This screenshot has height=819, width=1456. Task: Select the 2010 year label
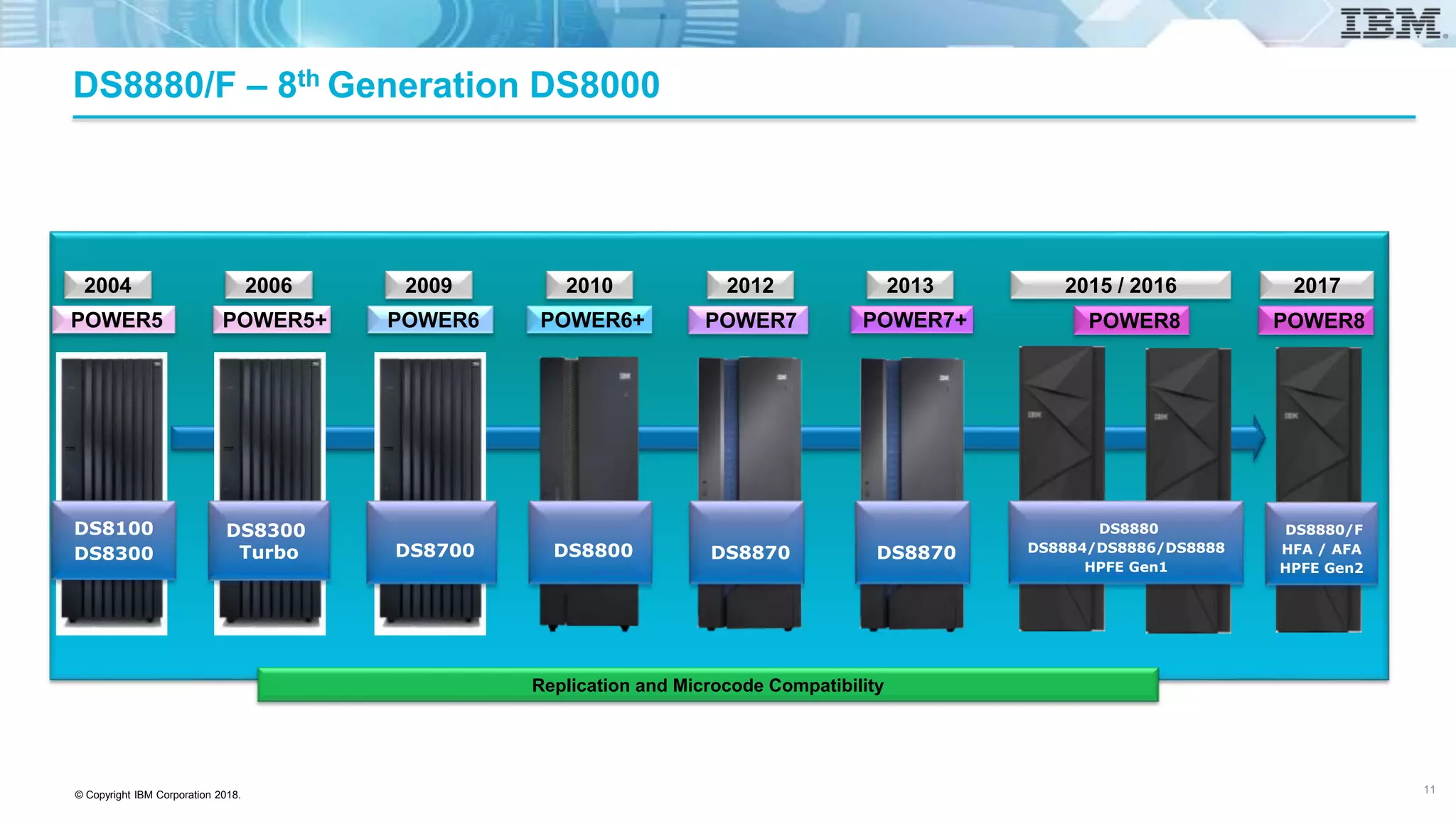(x=589, y=285)
